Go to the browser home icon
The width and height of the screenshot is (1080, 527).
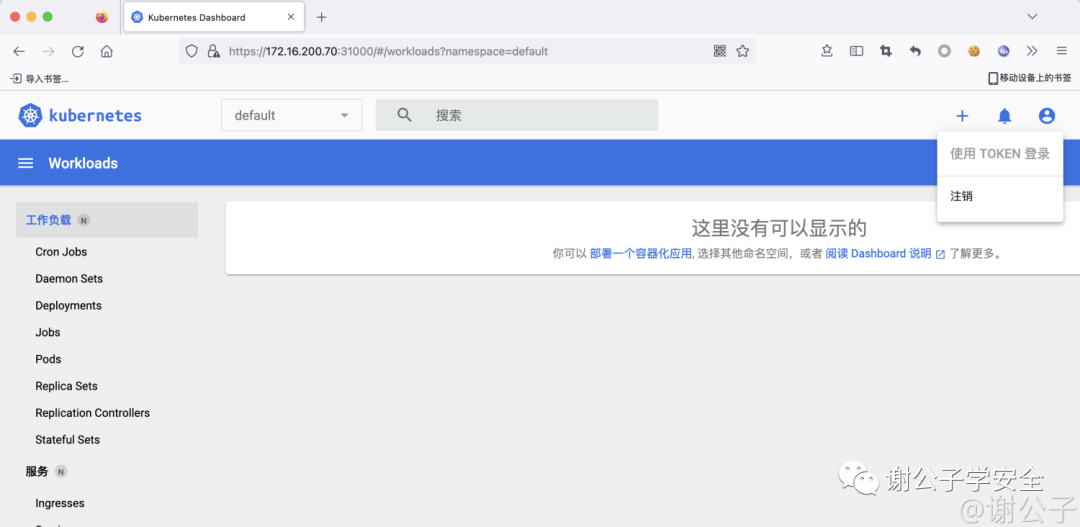pyautogui.click(x=106, y=51)
